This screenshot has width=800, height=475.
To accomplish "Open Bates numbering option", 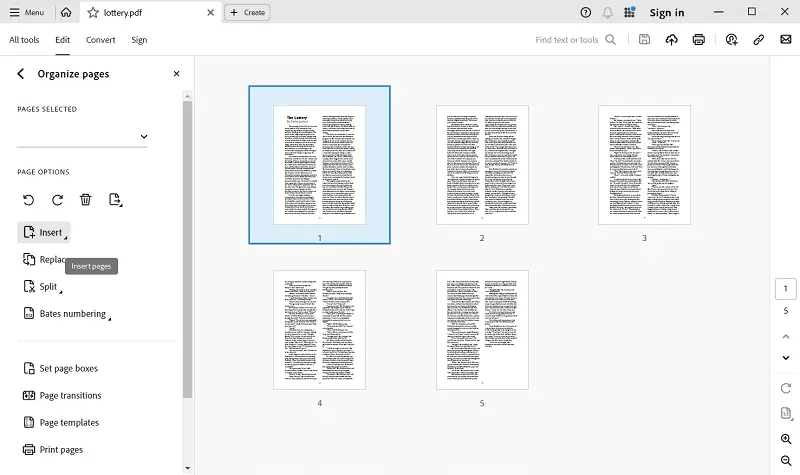I will tap(67, 314).
